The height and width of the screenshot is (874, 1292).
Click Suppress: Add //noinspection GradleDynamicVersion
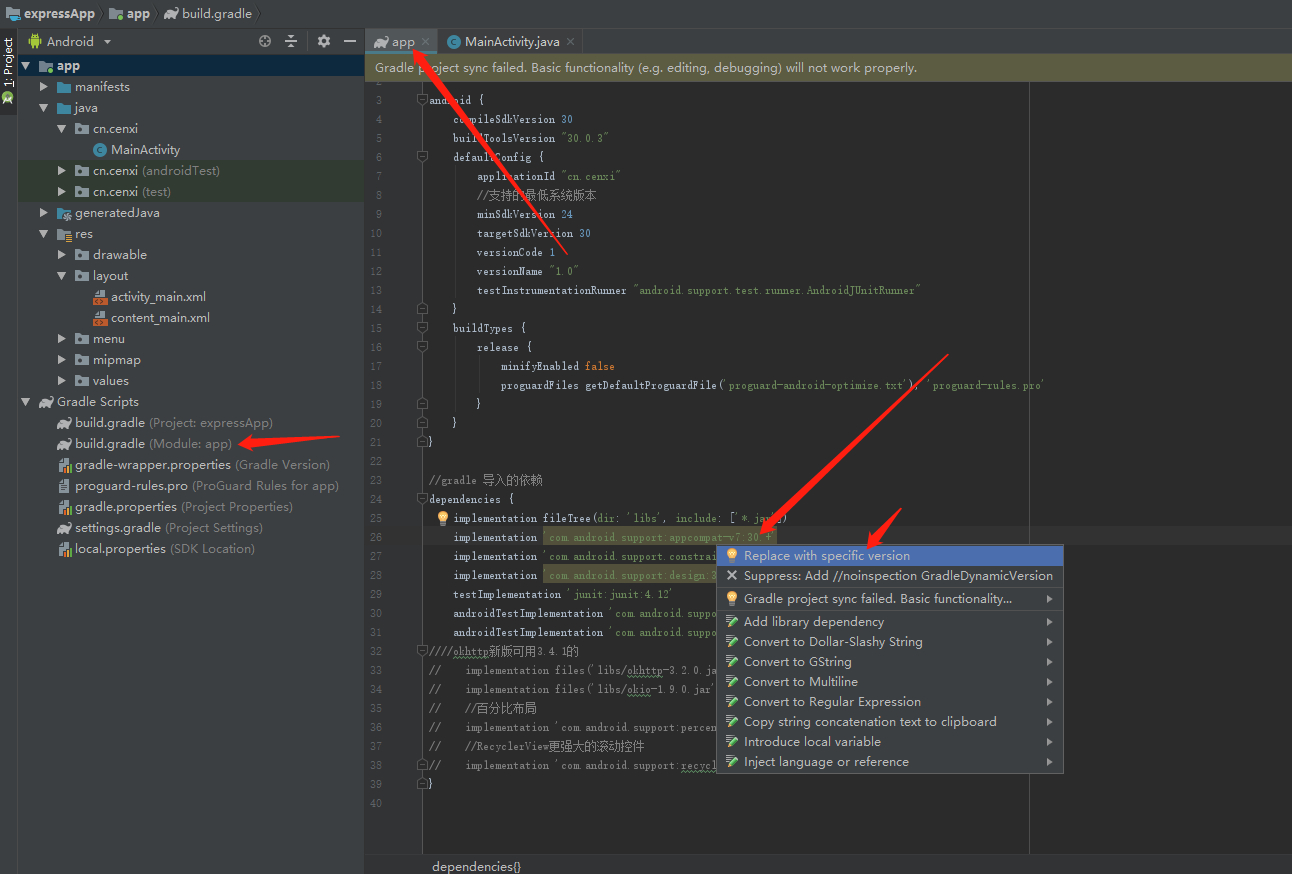[897, 576]
